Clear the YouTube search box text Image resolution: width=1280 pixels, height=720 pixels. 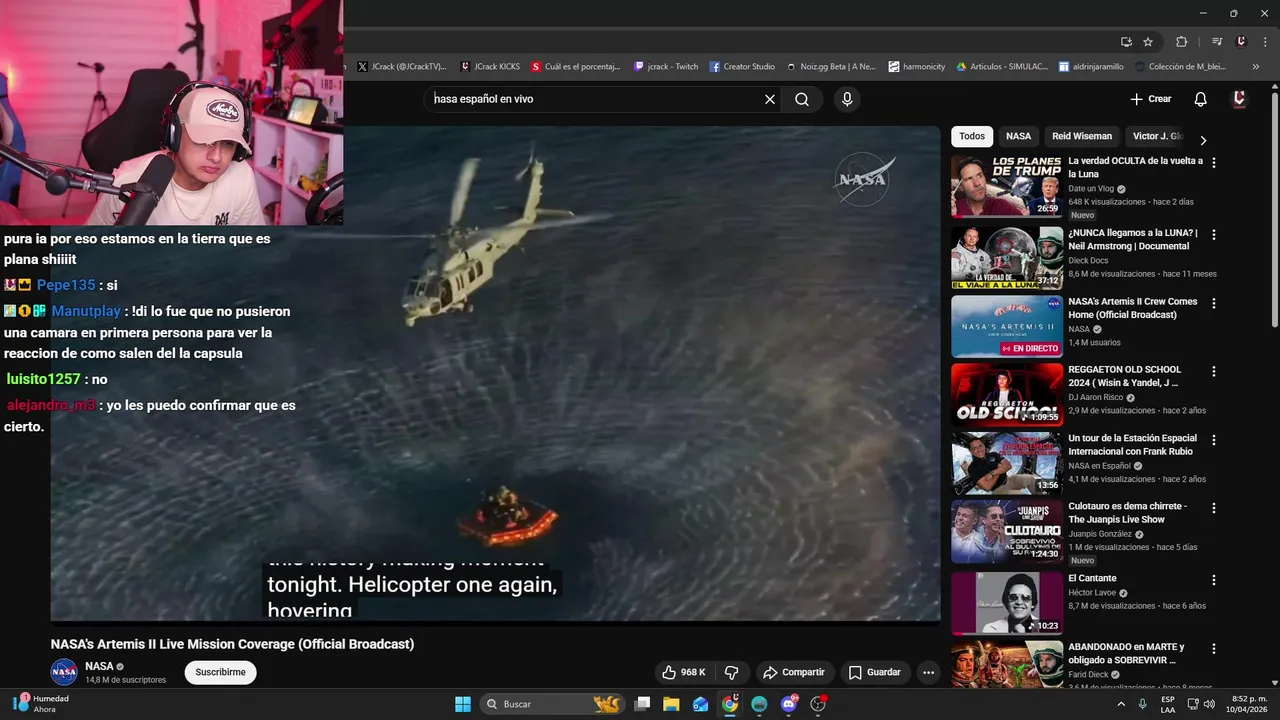pyautogui.click(x=770, y=99)
